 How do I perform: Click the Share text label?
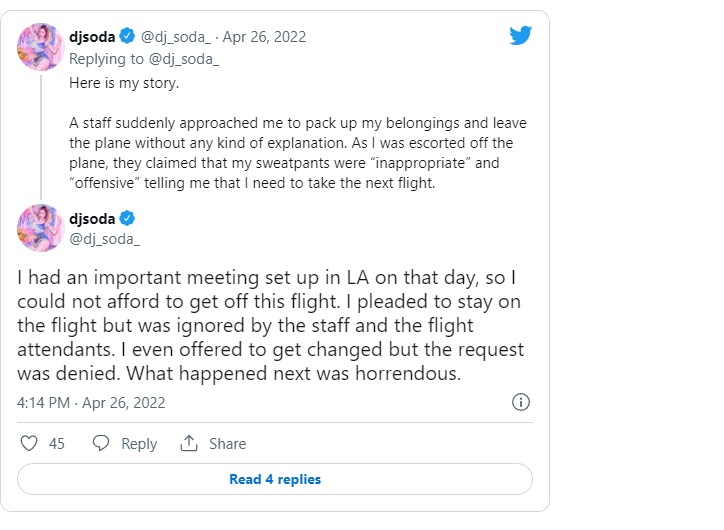pyautogui.click(x=227, y=444)
